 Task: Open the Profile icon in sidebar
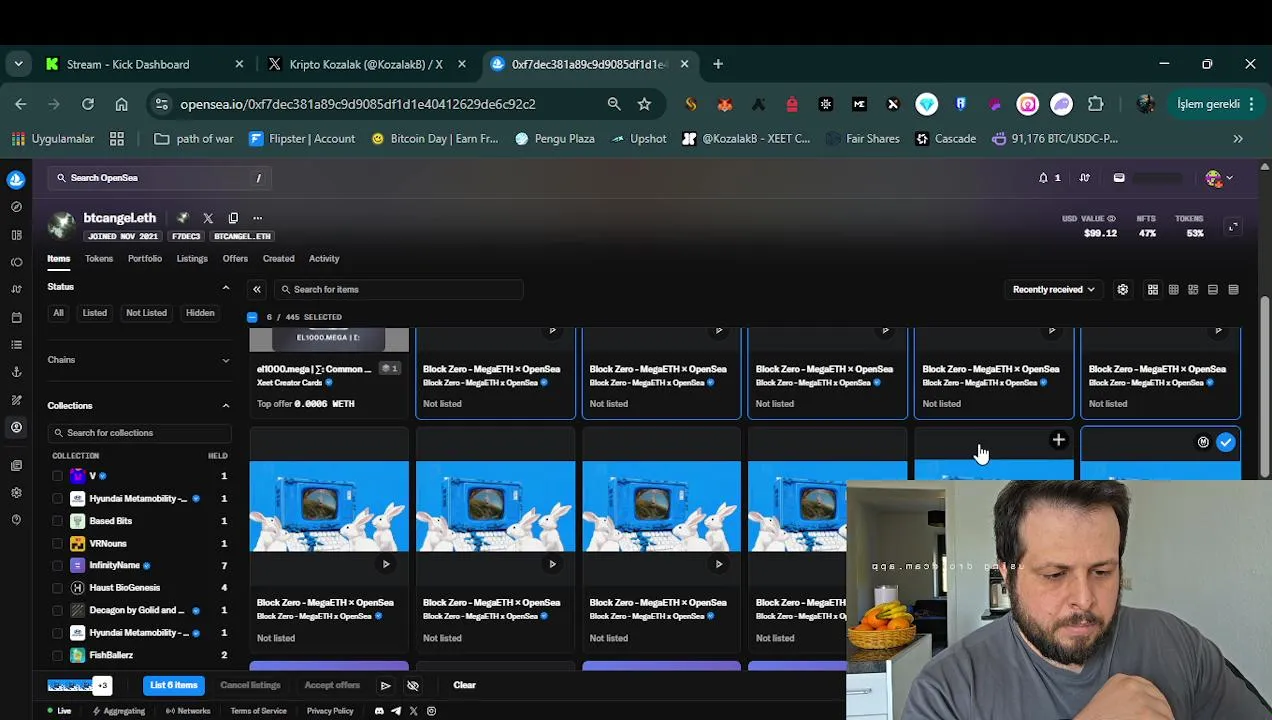click(x=16, y=427)
